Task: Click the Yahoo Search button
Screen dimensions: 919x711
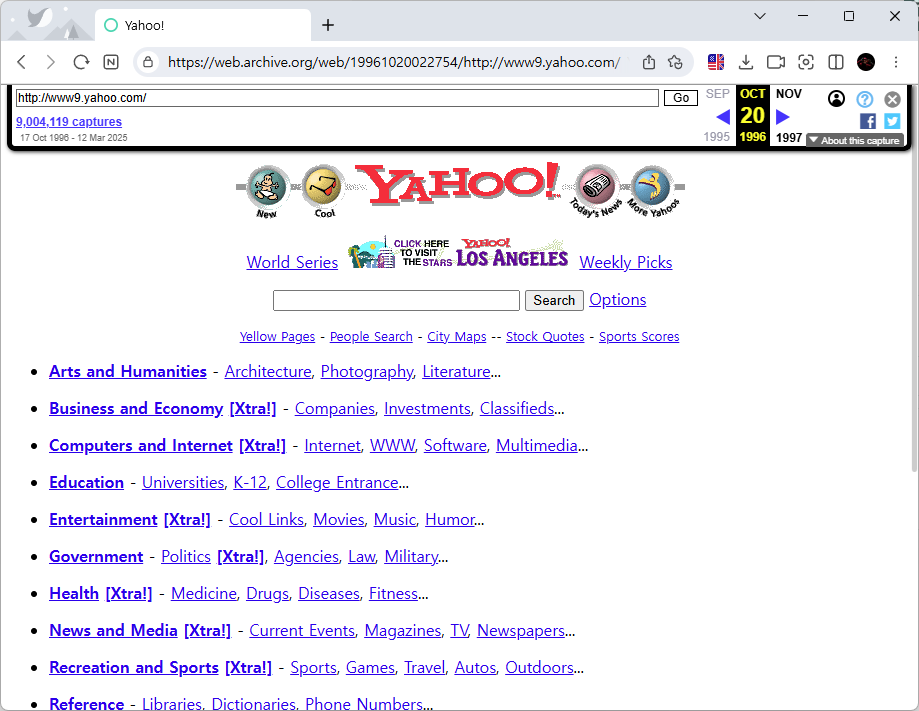Action: (x=554, y=300)
